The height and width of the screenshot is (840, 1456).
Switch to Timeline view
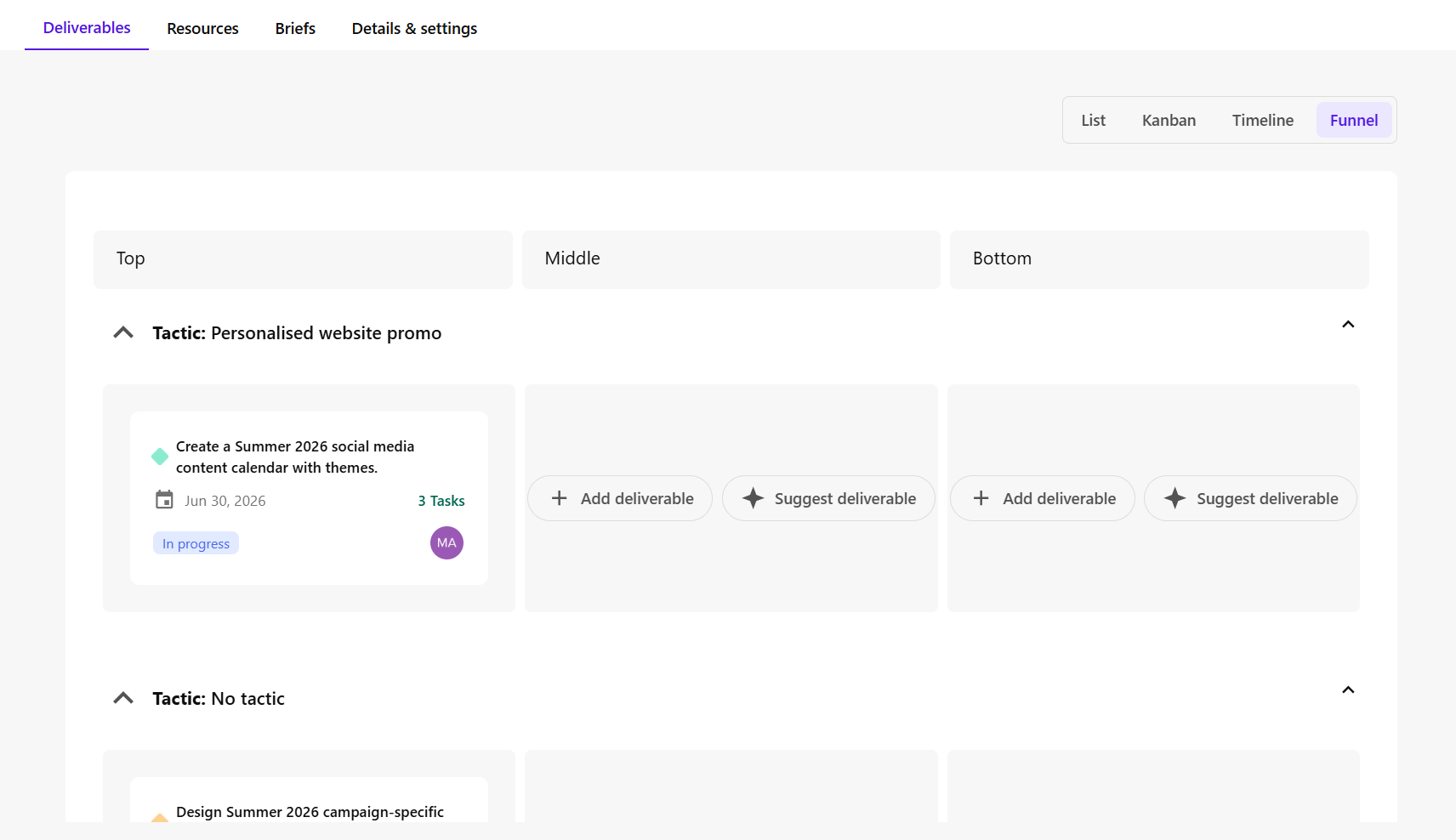(1263, 120)
